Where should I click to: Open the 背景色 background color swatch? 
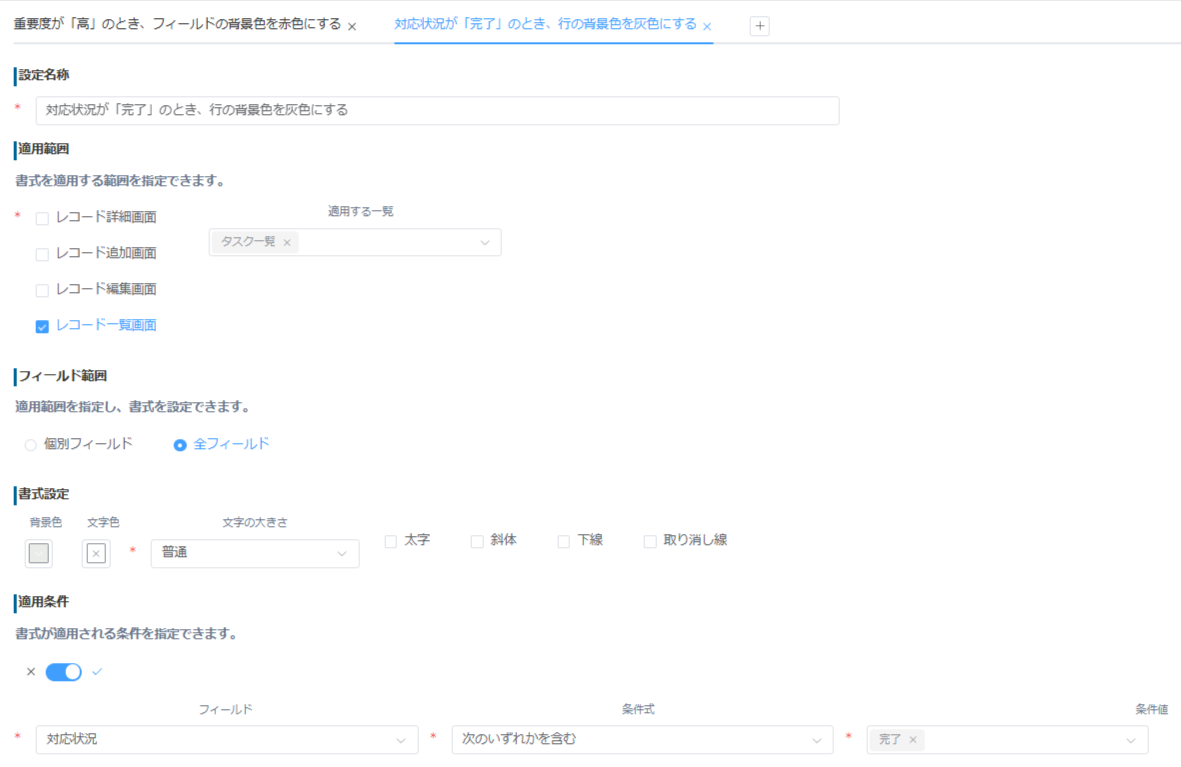[x=39, y=554]
